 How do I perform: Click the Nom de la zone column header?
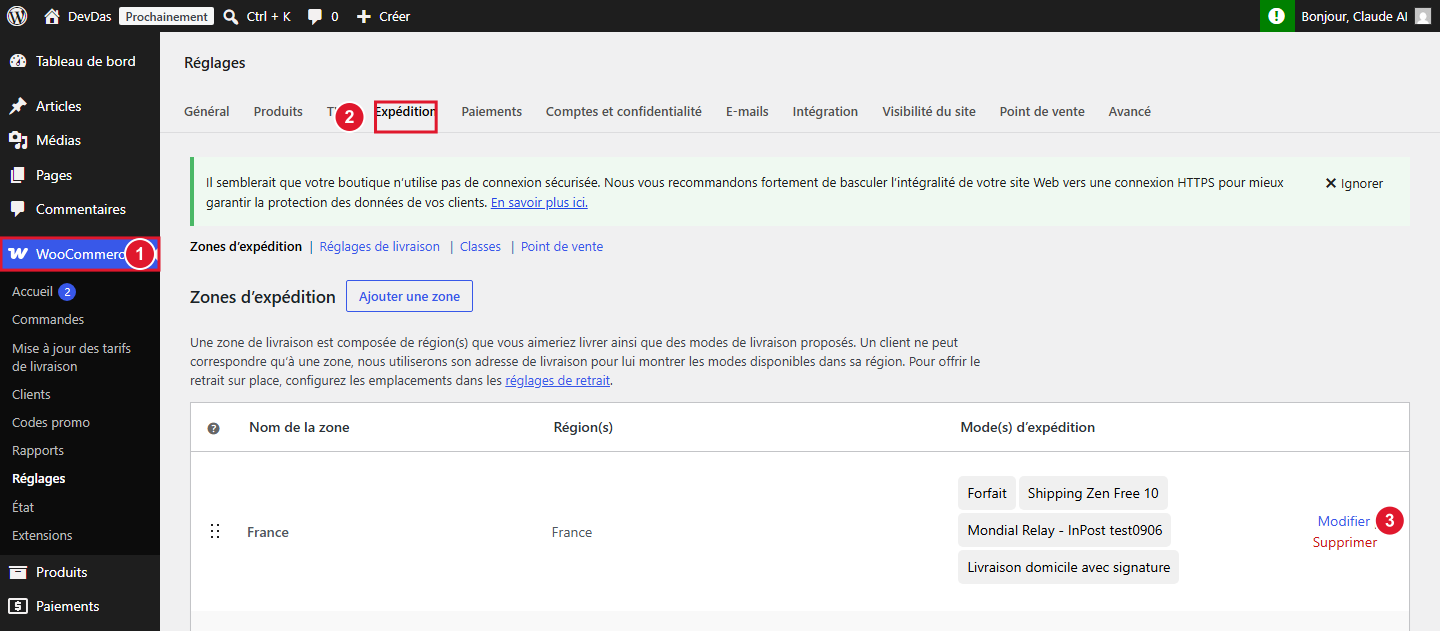(x=299, y=427)
